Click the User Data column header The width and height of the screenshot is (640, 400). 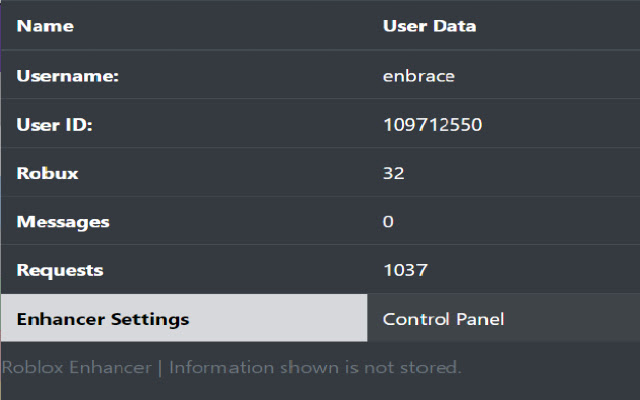click(x=429, y=26)
